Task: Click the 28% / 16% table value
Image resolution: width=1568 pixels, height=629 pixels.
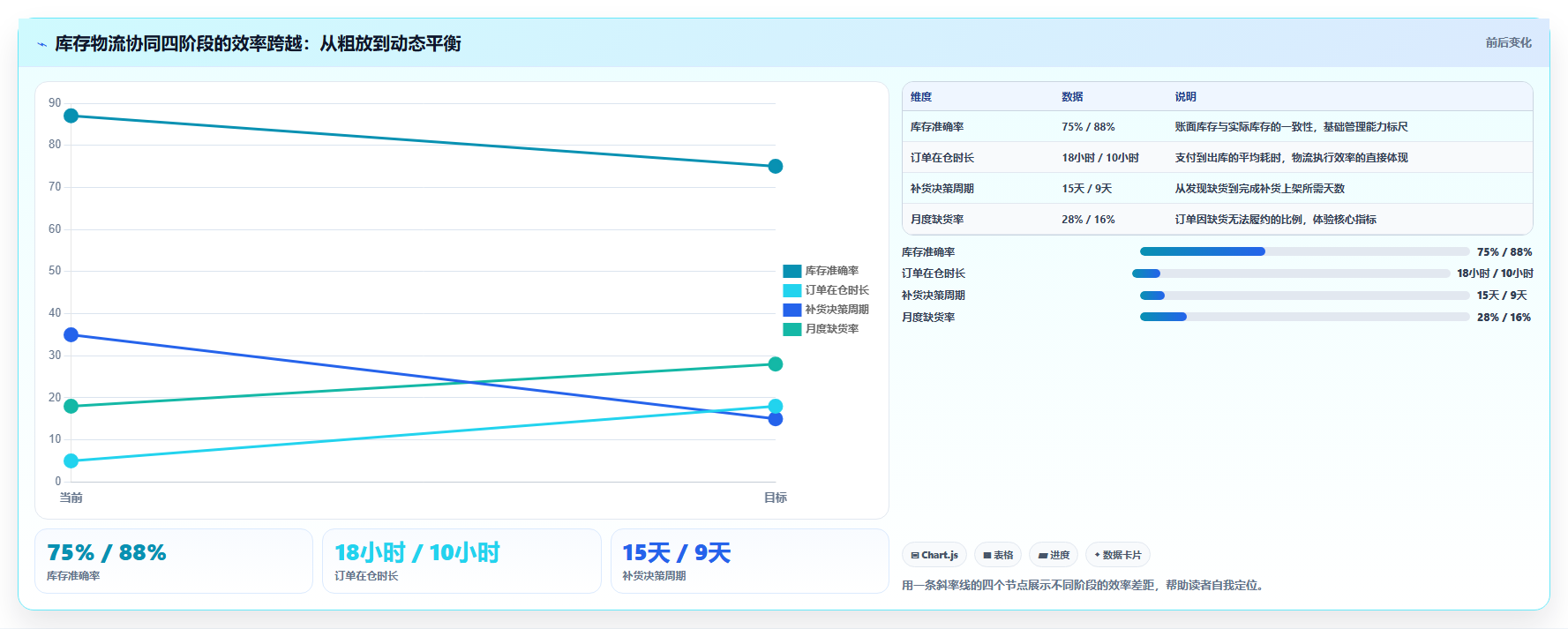Action: (1088, 220)
